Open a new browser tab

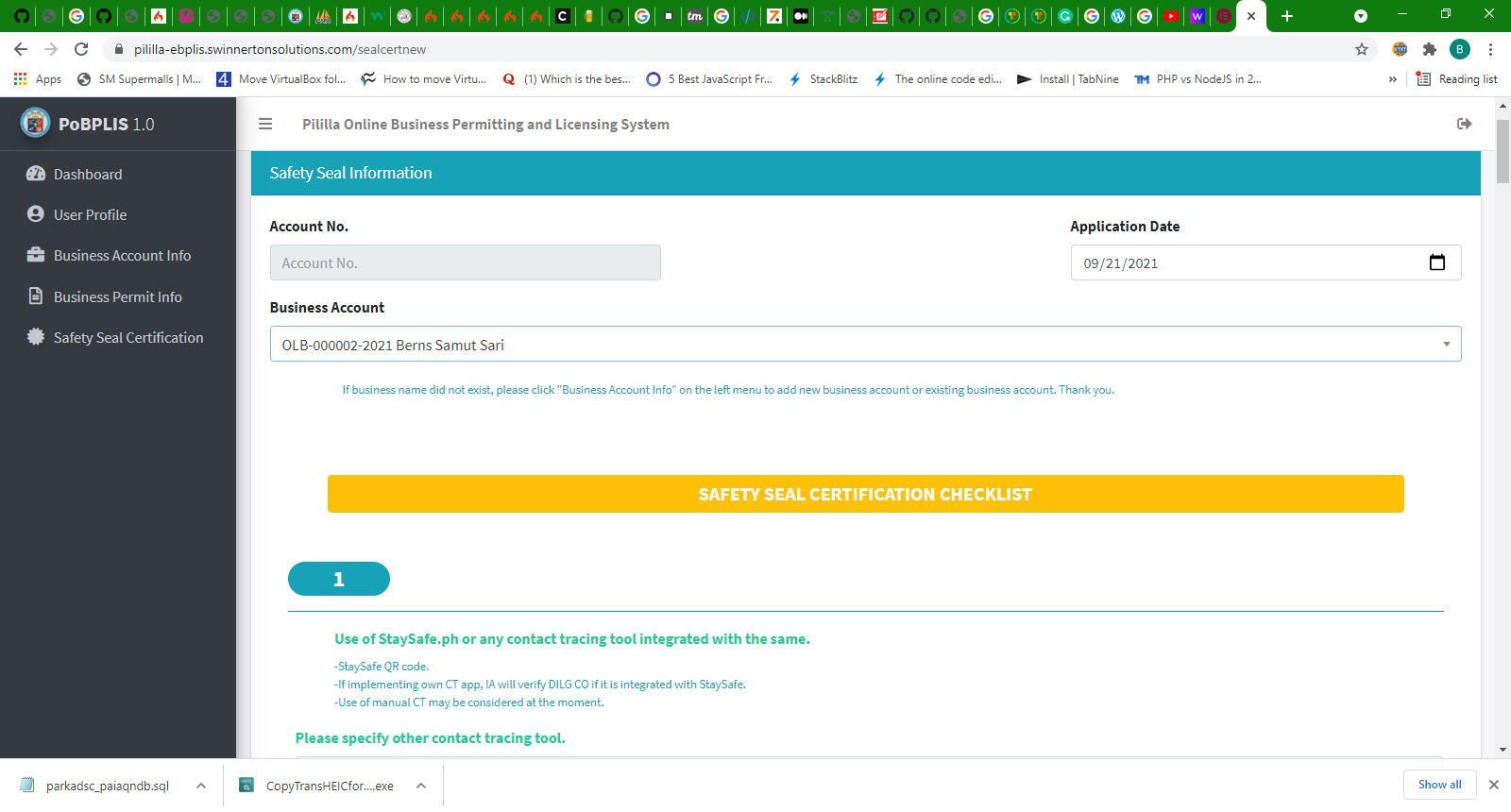pyautogui.click(x=1286, y=16)
